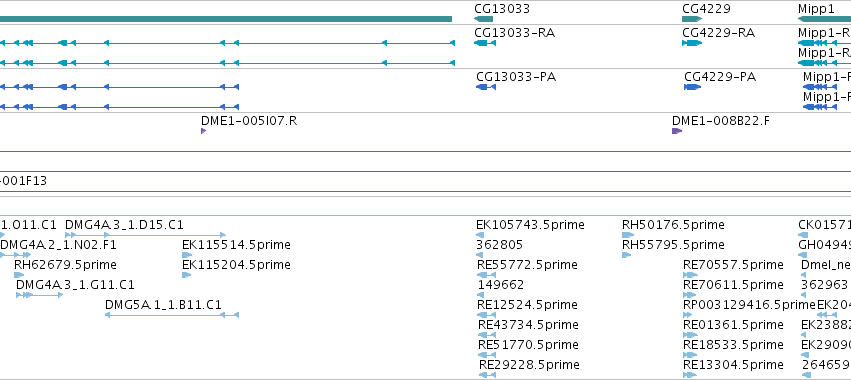Select the CG13033-PA protein glyph
Image resolution: width=851 pixels, height=380 pixels.
click(x=486, y=87)
